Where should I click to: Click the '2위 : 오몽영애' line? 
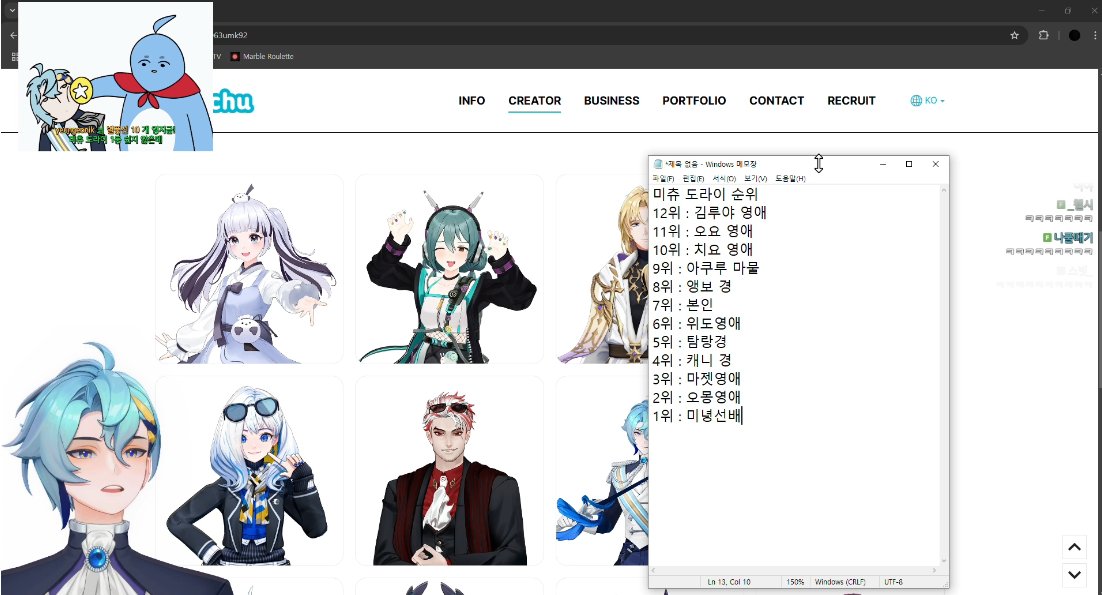tap(696, 397)
